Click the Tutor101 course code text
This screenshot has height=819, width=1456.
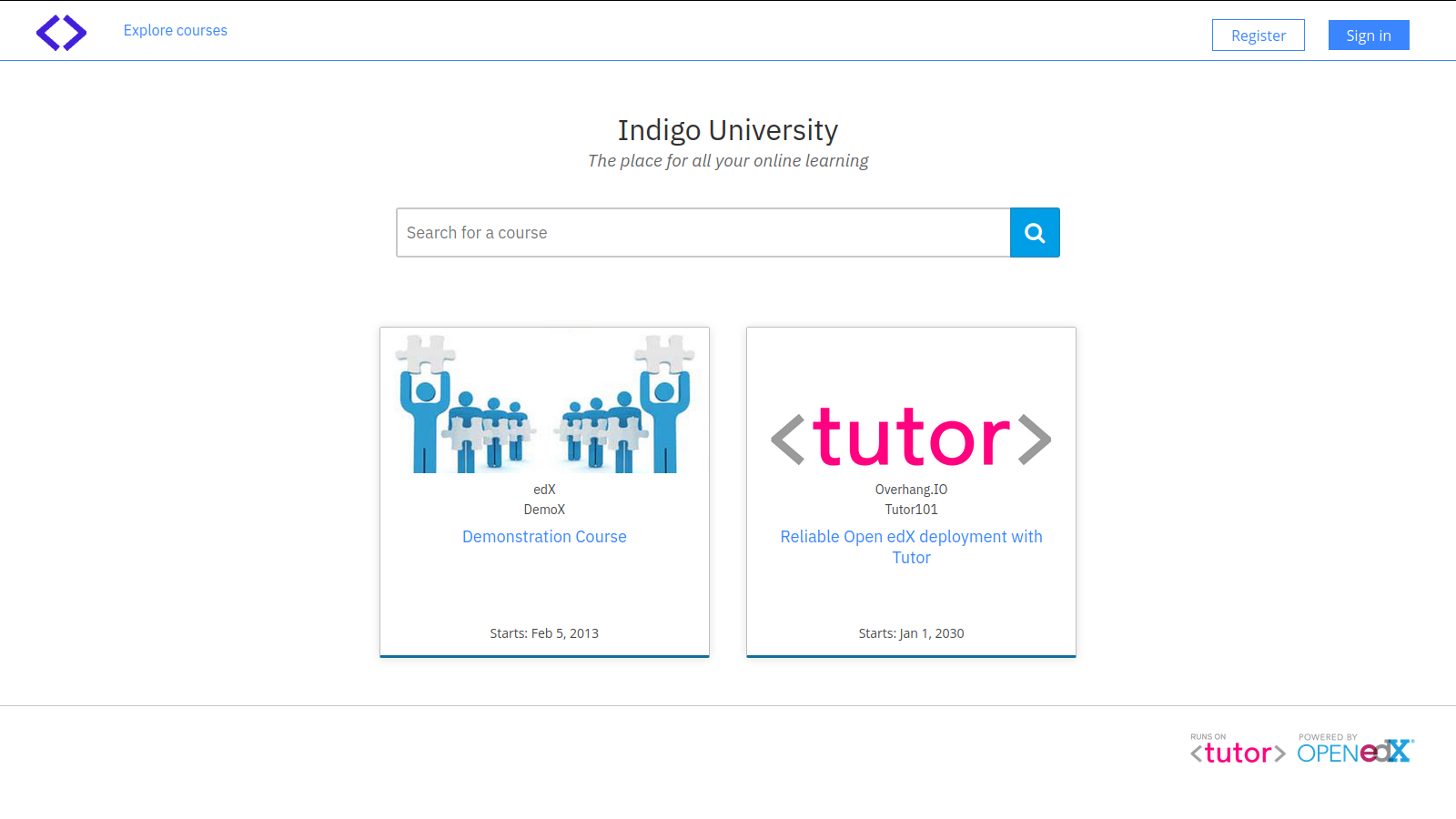[x=911, y=510]
